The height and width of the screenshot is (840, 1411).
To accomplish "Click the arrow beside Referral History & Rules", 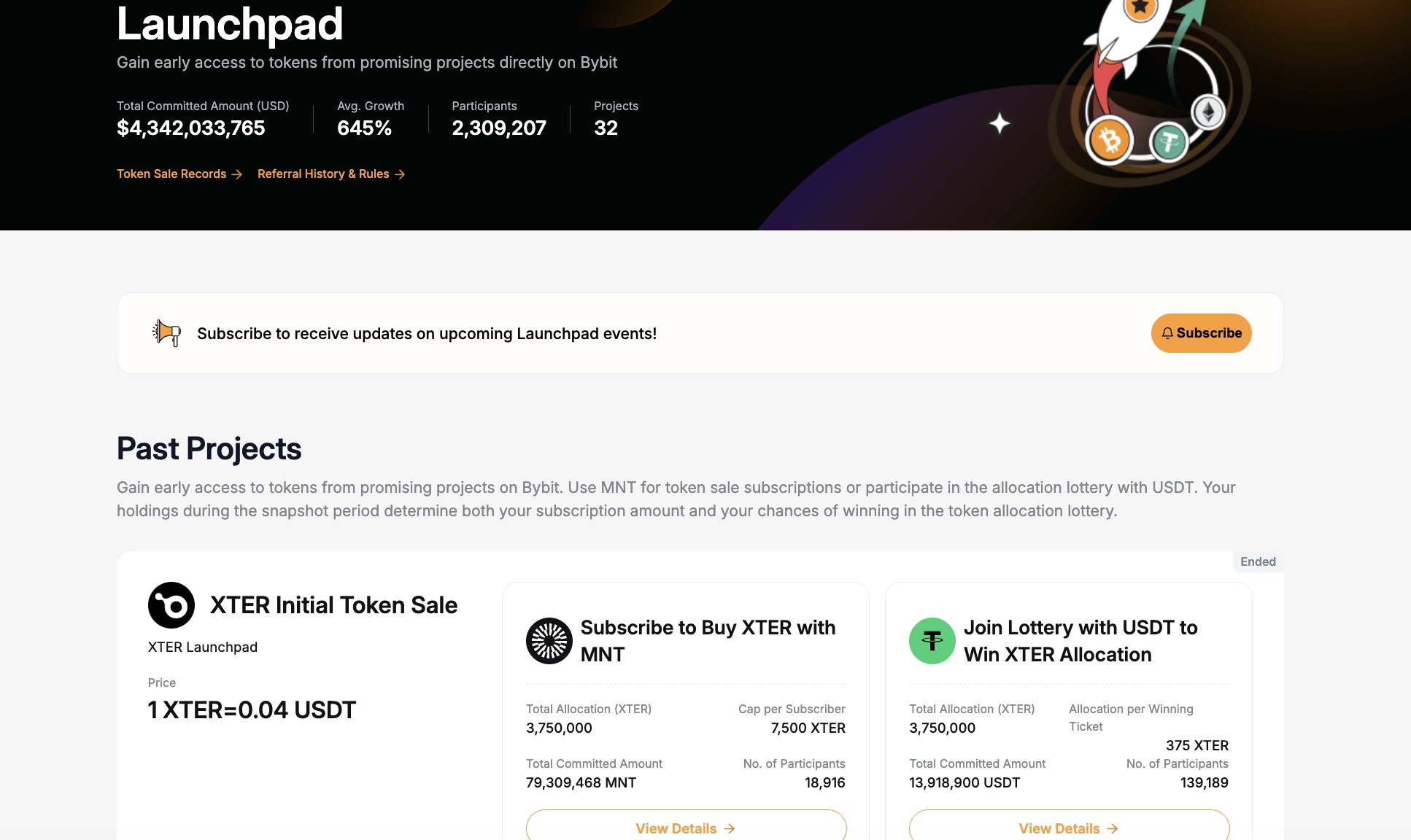I will (400, 174).
